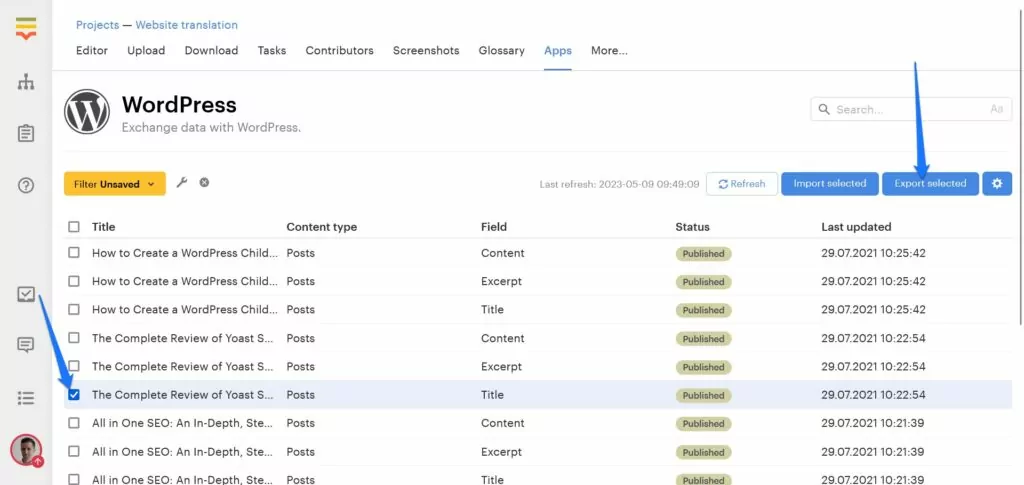The height and width of the screenshot is (485, 1024).
Task: Open the checkmark box sidebar icon
Action: coord(25,294)
